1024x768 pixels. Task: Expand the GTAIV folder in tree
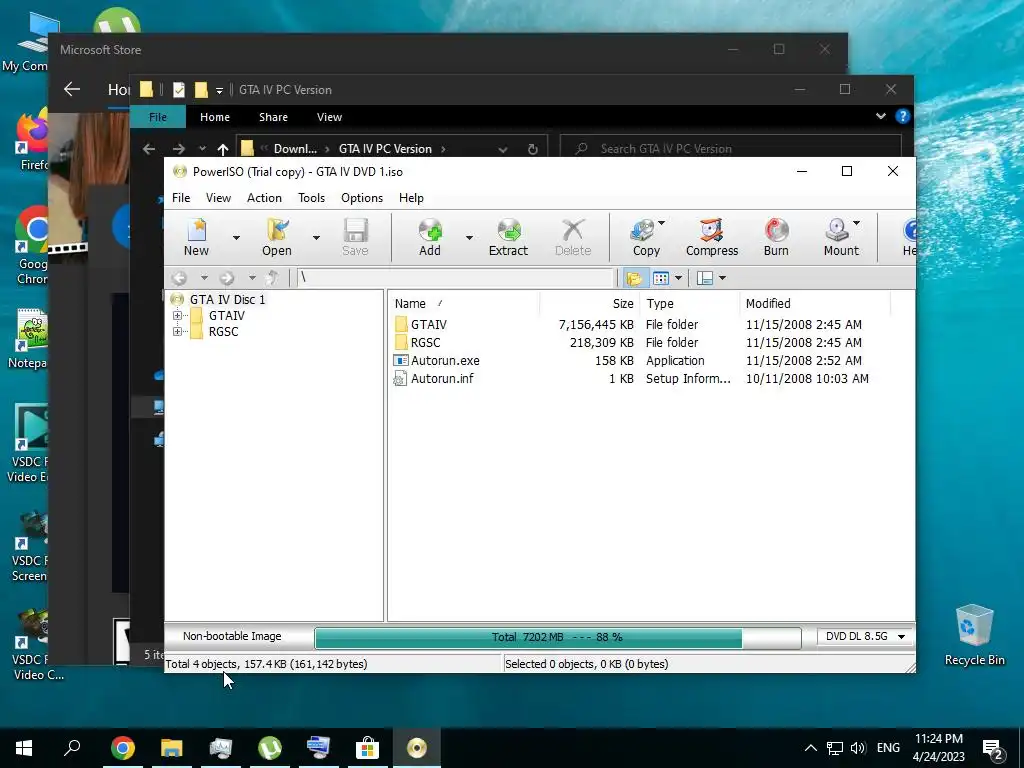coord(177,315)
